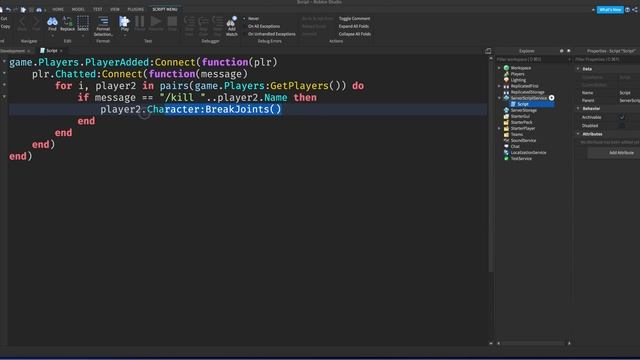Viewport: 640px width, 360px height.
Task: Run Format Selection on the code
Action: (x=103, y=26)
